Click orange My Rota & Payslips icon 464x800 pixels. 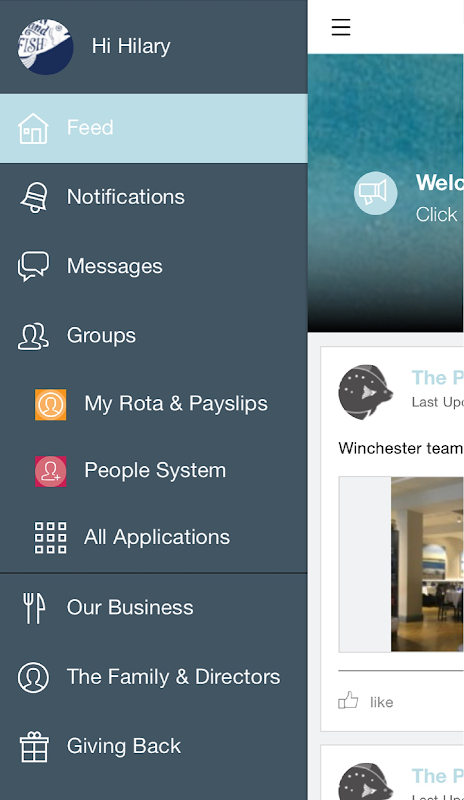(x=51, y=405)
